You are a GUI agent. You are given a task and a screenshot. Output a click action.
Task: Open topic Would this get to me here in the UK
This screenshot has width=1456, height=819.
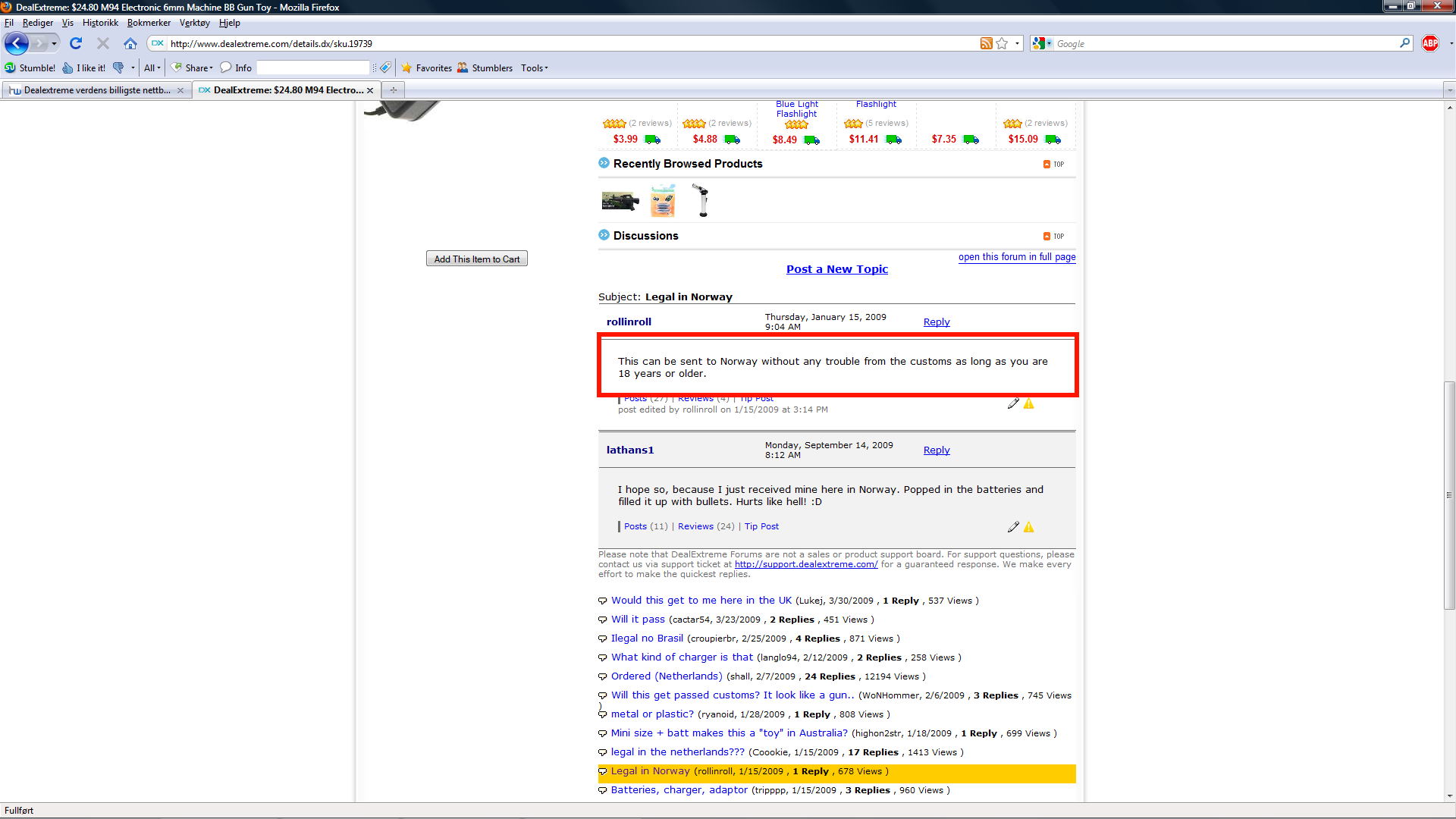[701, 600]
